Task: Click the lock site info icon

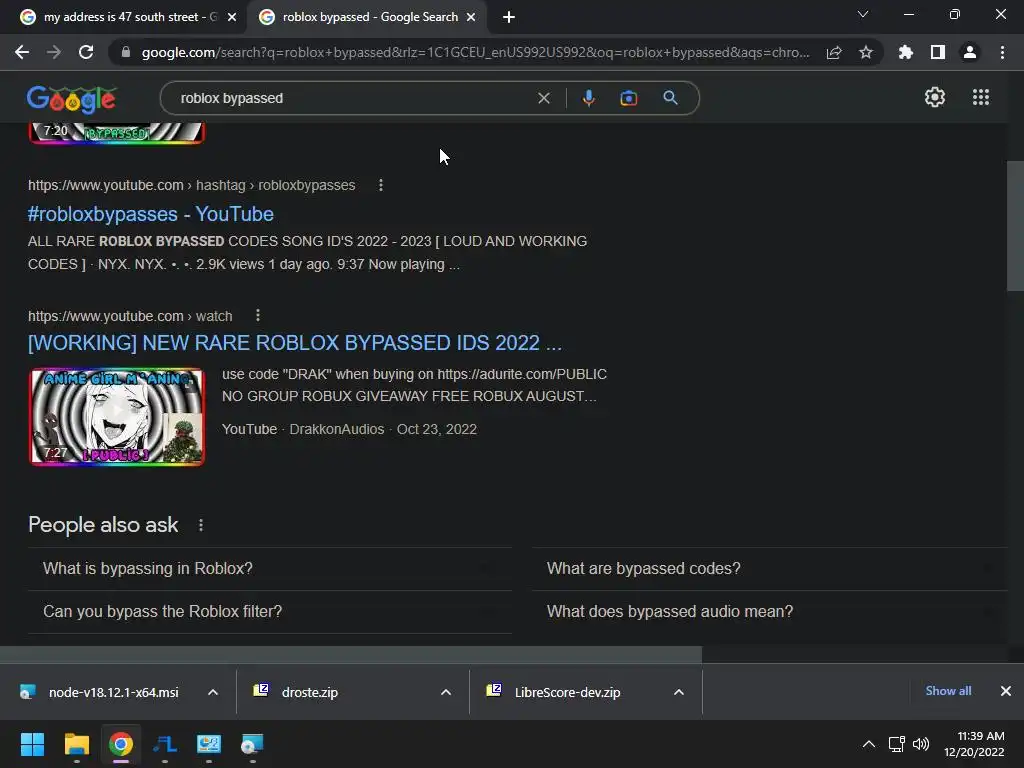Action: 126,52
